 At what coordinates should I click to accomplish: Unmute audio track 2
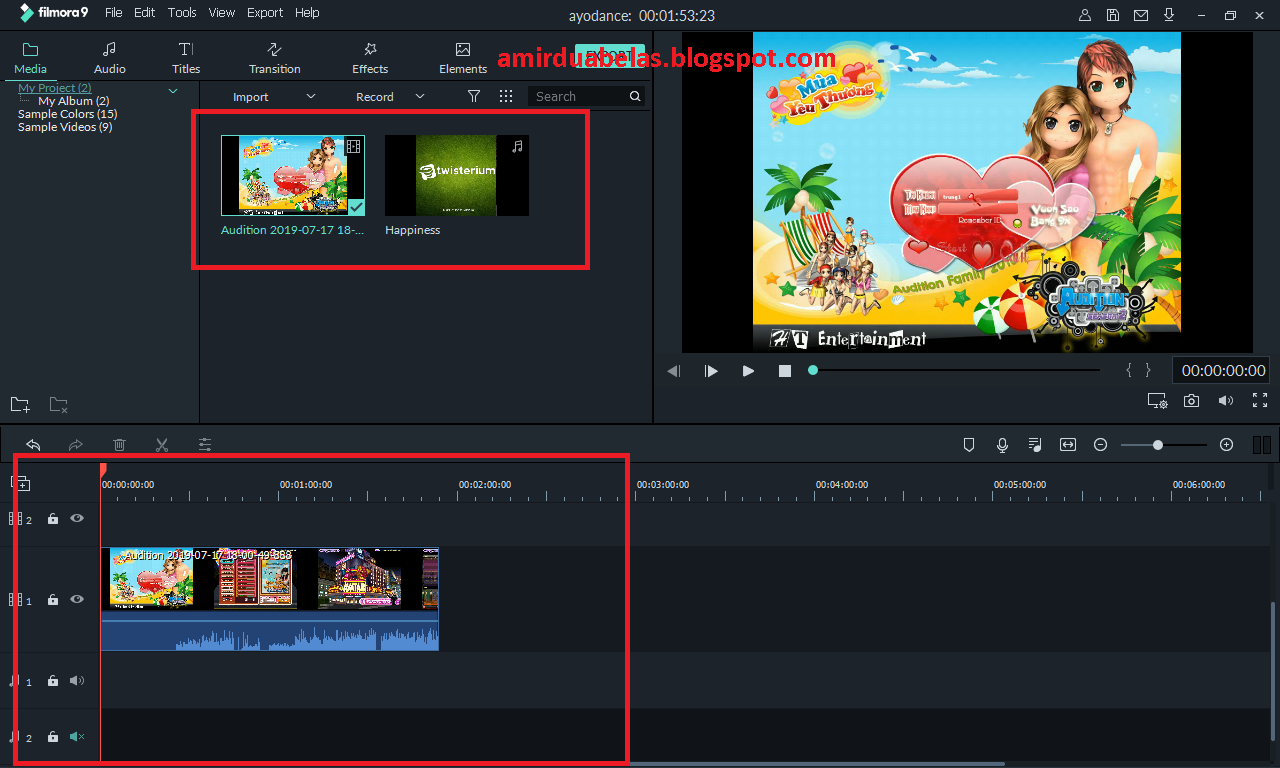point(77,737)
